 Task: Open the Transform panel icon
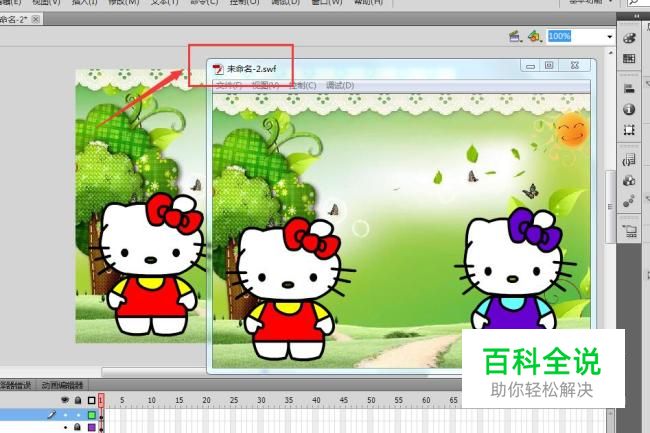tap(629, 130)
